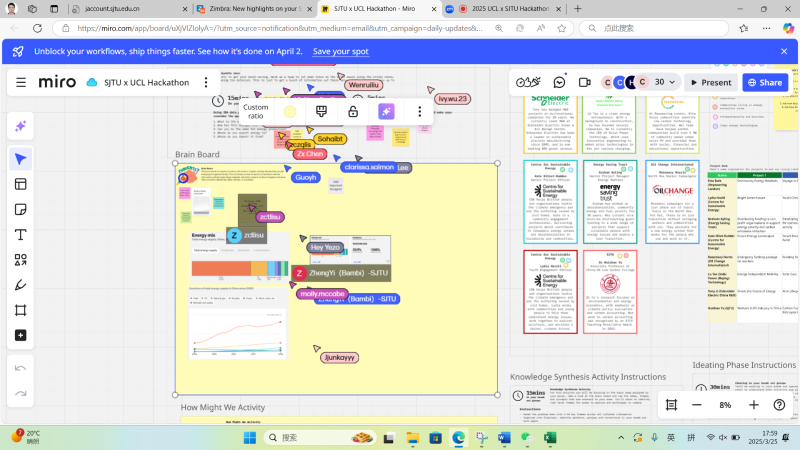This screenshot has height=450, width=800.
Task: Open more tools plus button
Action: click(20, 335)
